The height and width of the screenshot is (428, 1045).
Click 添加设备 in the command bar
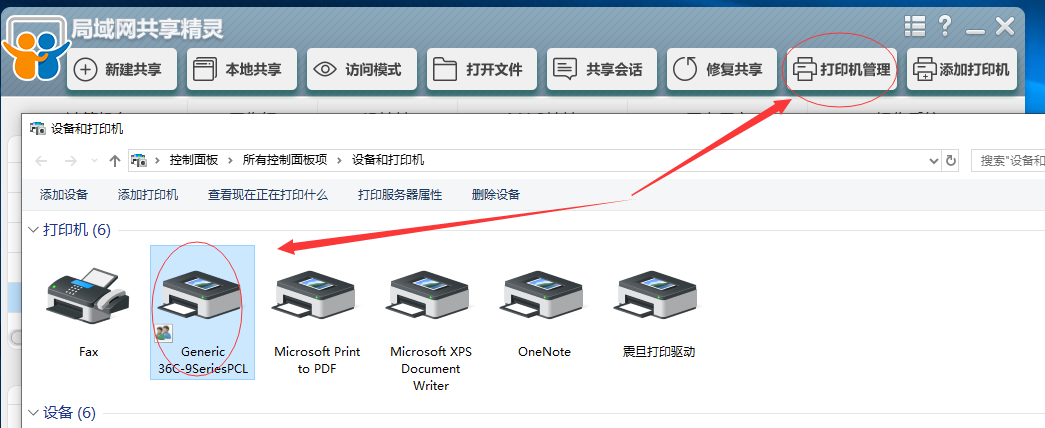(64, 195)
